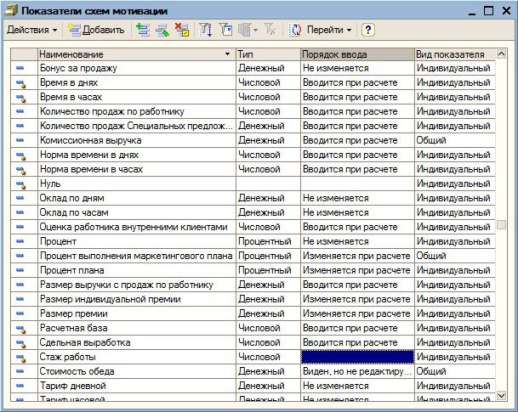Select Процент выполнения маркетингового плана
Viewport: 518px width, 412px height.
pos(136,256)
